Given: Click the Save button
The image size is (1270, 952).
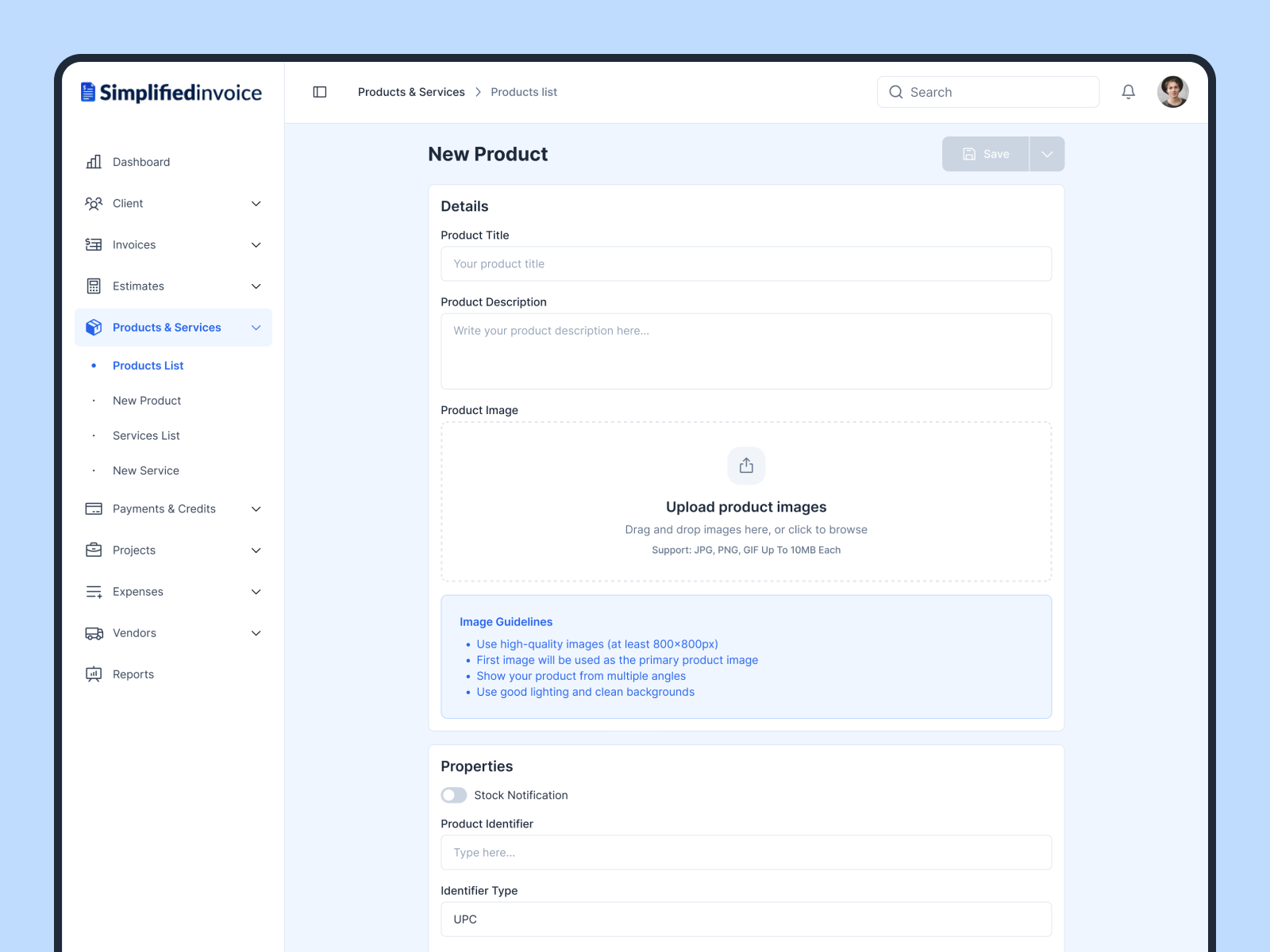Looking at the screenshot, I should pos(986,154).
